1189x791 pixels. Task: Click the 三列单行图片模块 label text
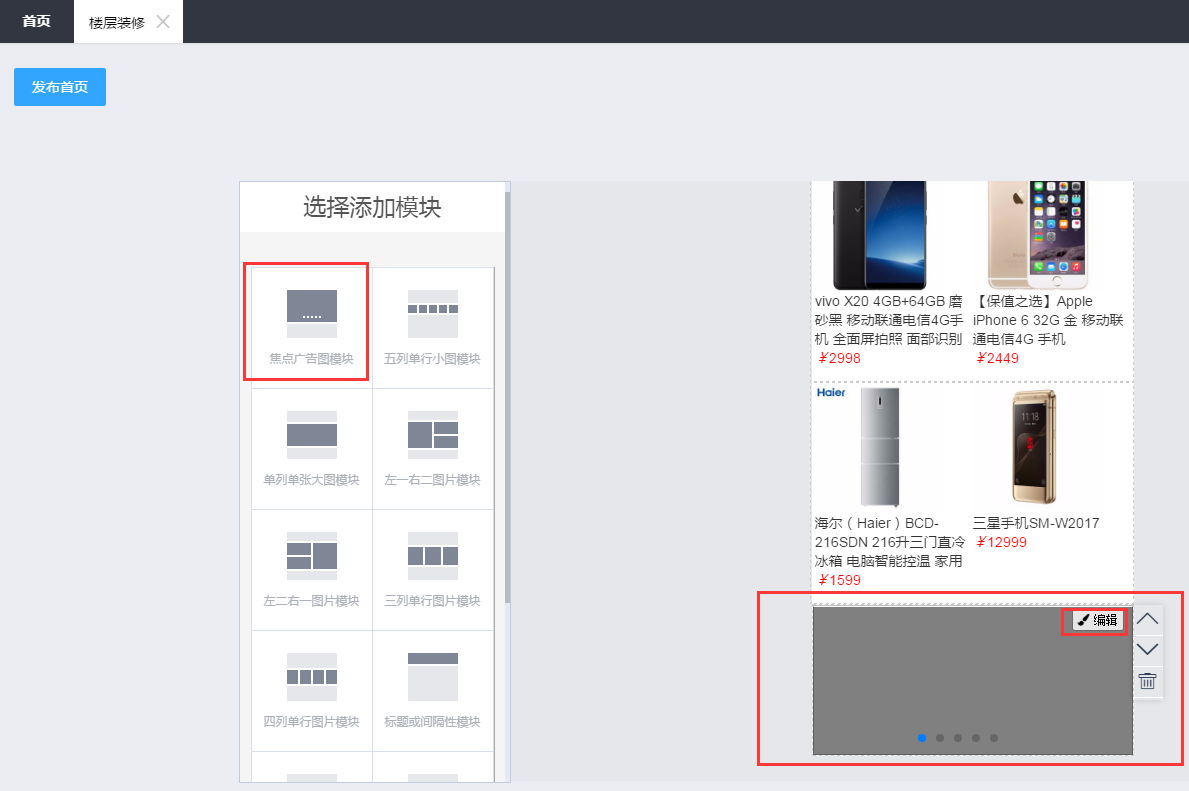(432, 601)
